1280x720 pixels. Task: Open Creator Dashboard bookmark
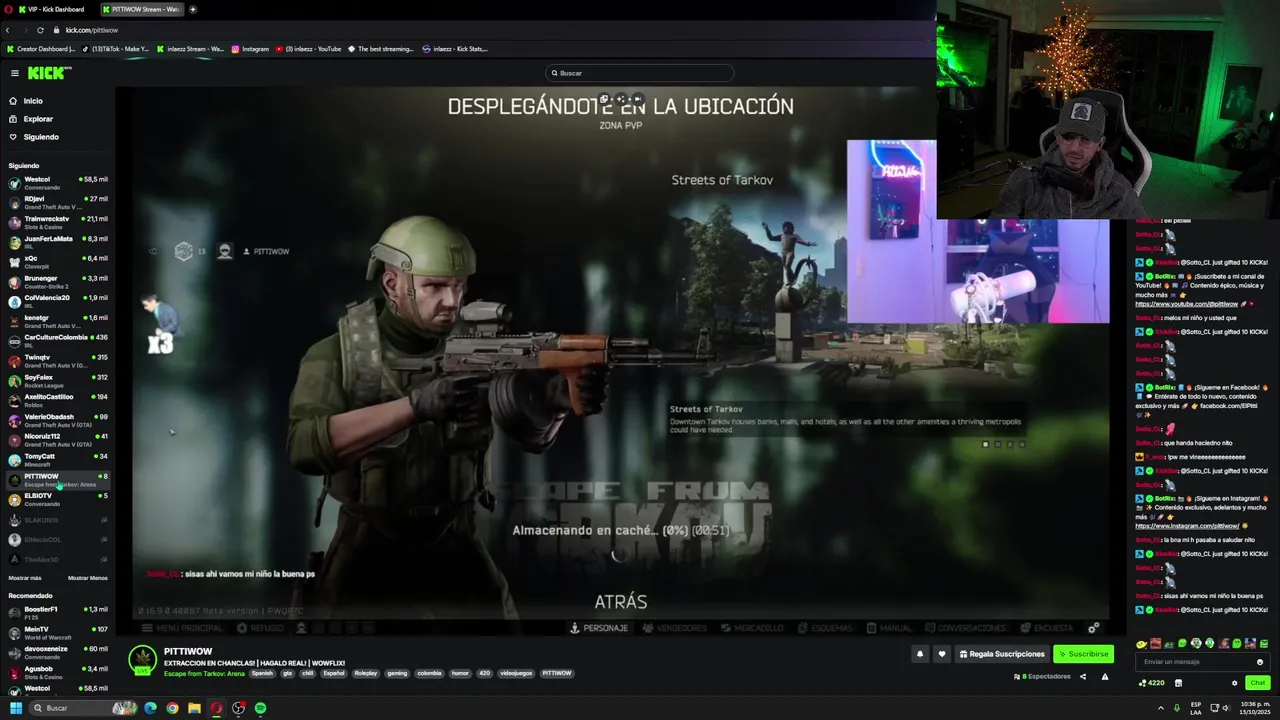pyautogui.click(x=41, y=48)
